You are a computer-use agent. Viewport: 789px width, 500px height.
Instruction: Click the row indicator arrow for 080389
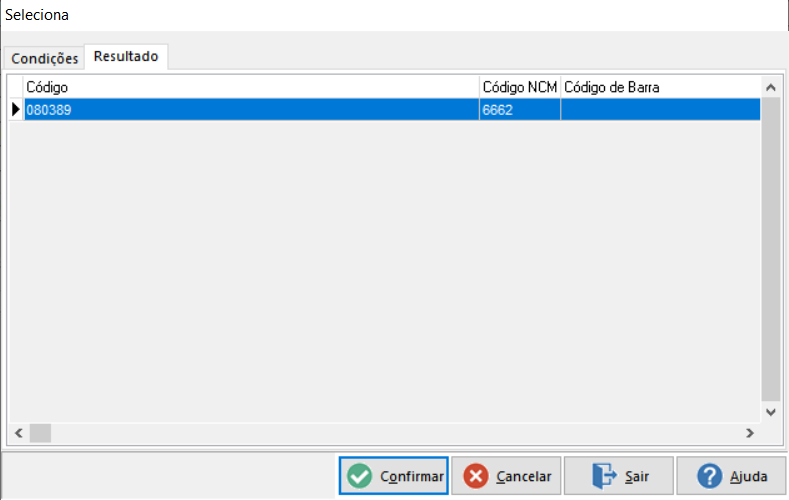[16, 110]
